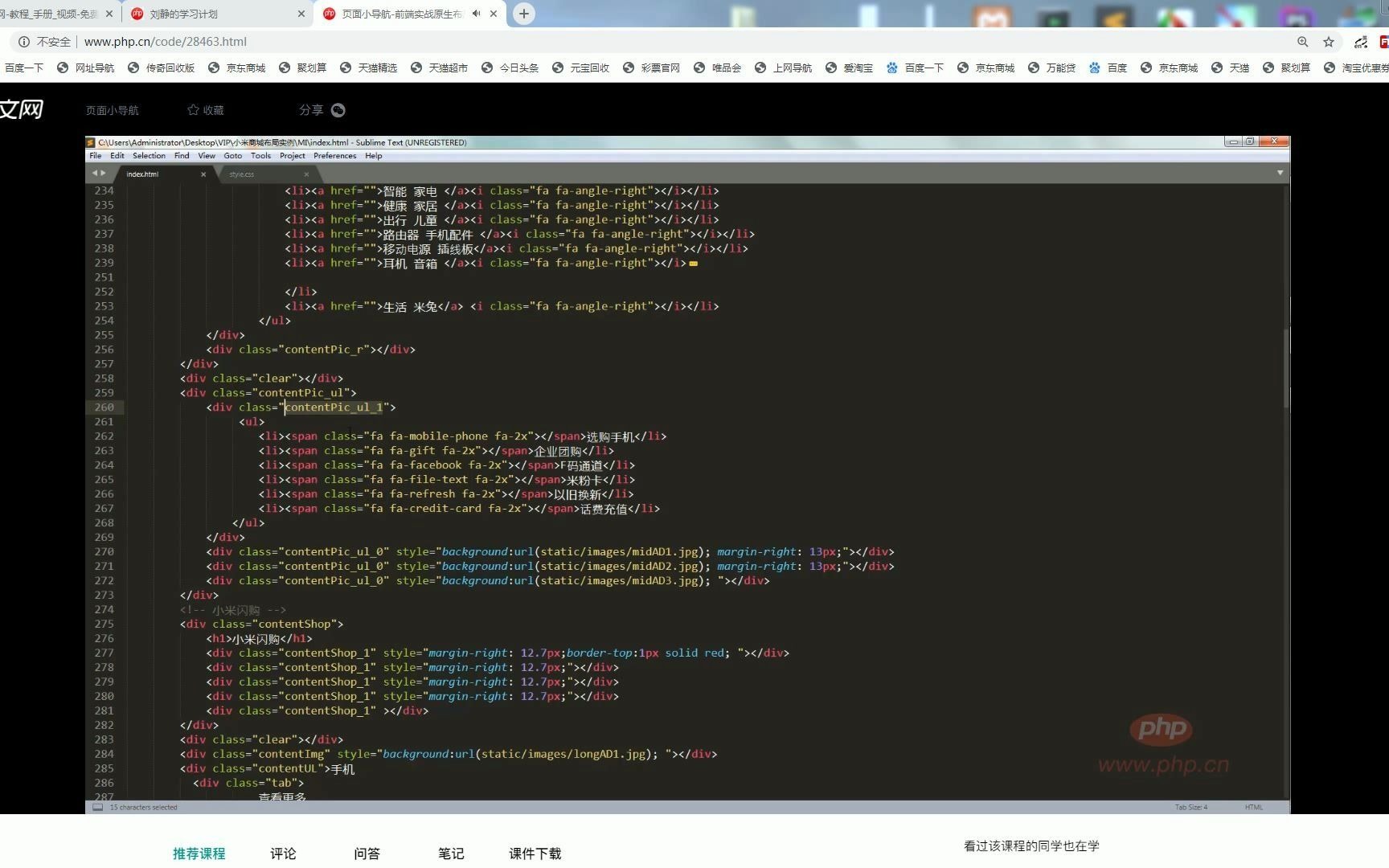1389x868 pixels.
Task: Open Sublime's Tools menu
Action: (260, 156)
